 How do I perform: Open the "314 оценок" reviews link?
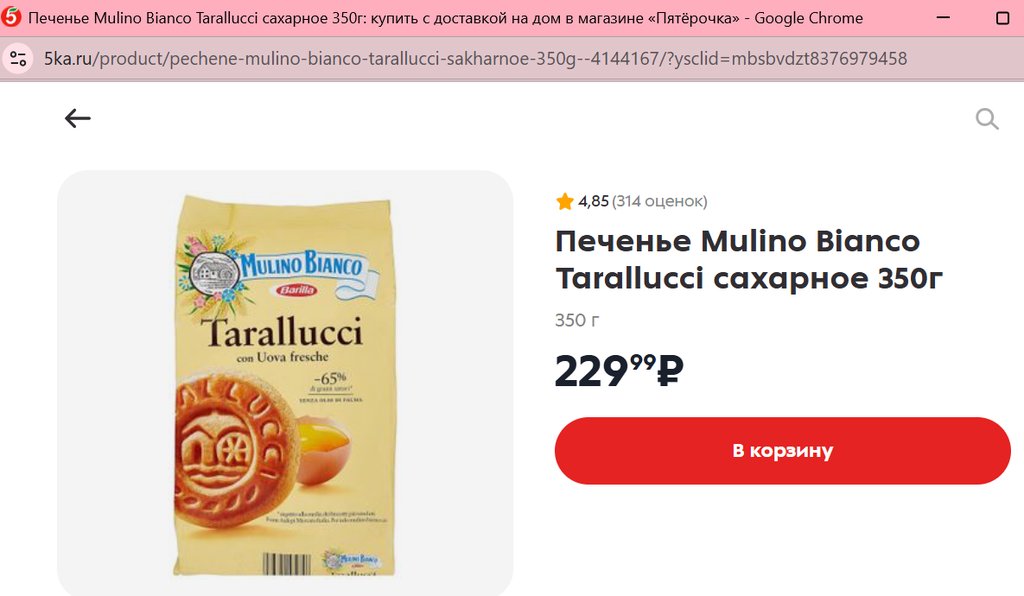coord(660,201)
